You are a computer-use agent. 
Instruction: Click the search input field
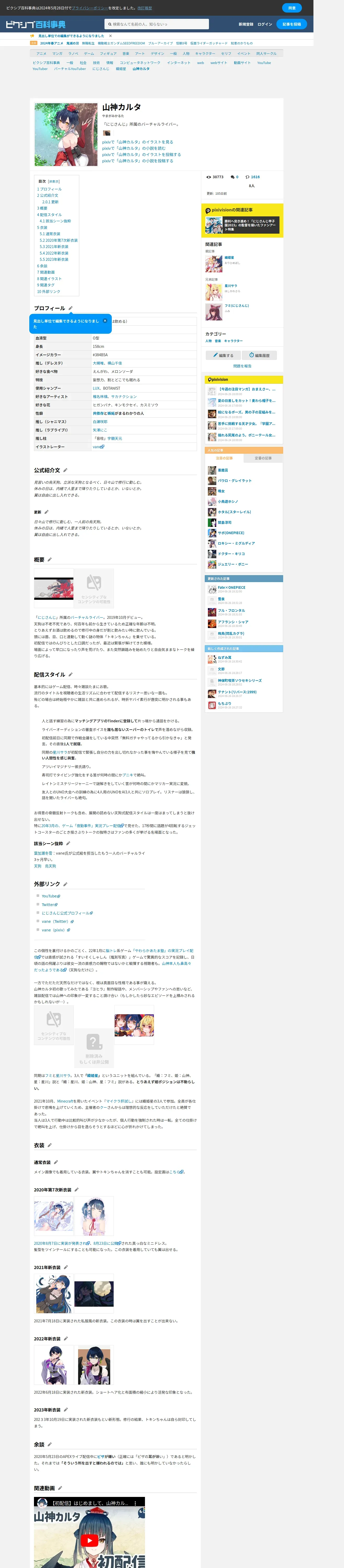point(156,24)
